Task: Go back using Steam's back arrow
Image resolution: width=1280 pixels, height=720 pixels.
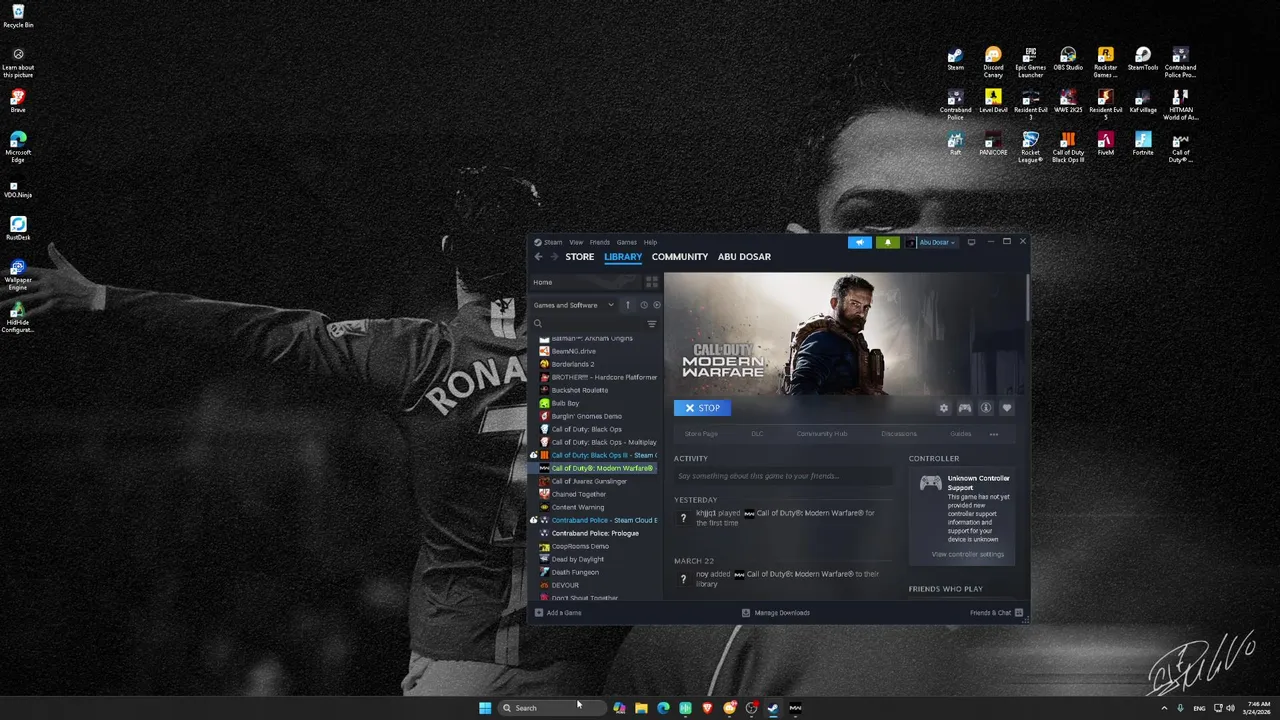Action: pyautogui.click(x=538, y=257)
